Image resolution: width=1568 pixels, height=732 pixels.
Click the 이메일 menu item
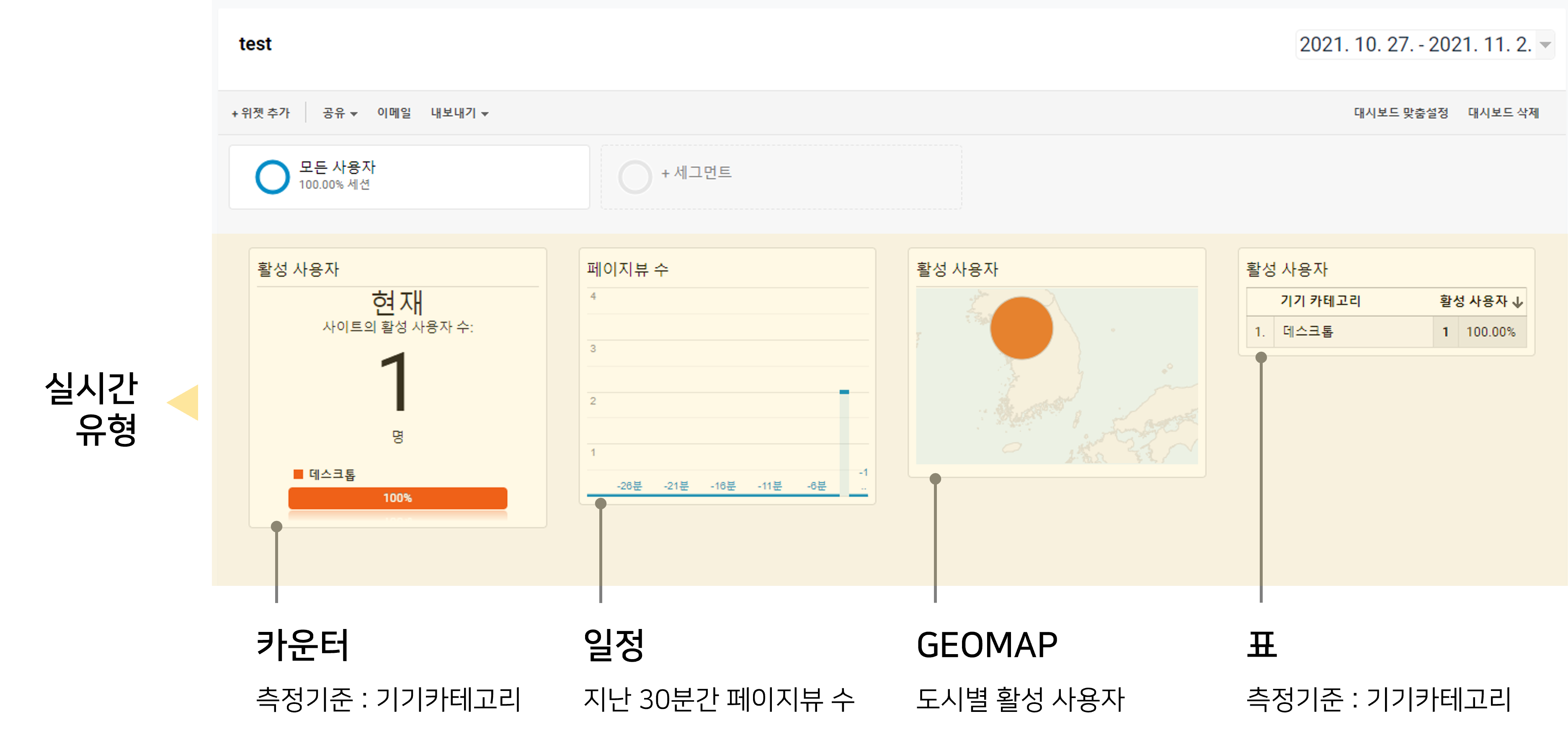point(394,113)
